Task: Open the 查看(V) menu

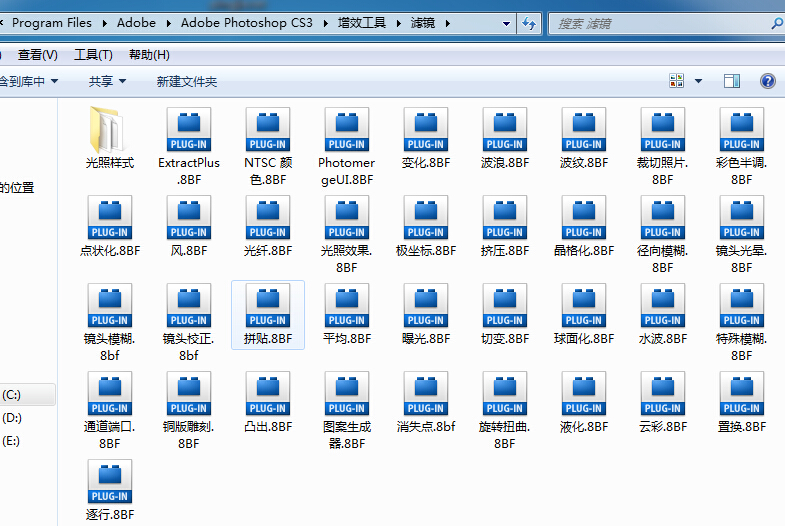Action: point(38,55)
